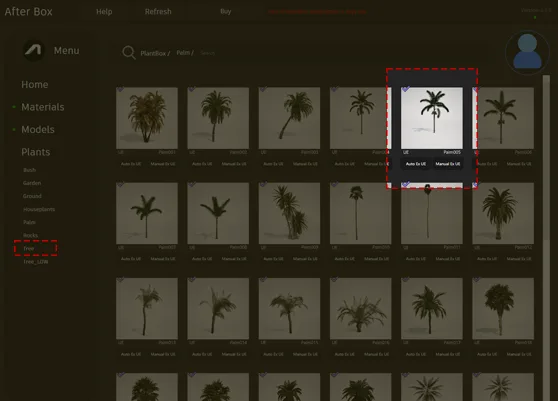Click the PlantBox breadcrumb

pos(153,53)
